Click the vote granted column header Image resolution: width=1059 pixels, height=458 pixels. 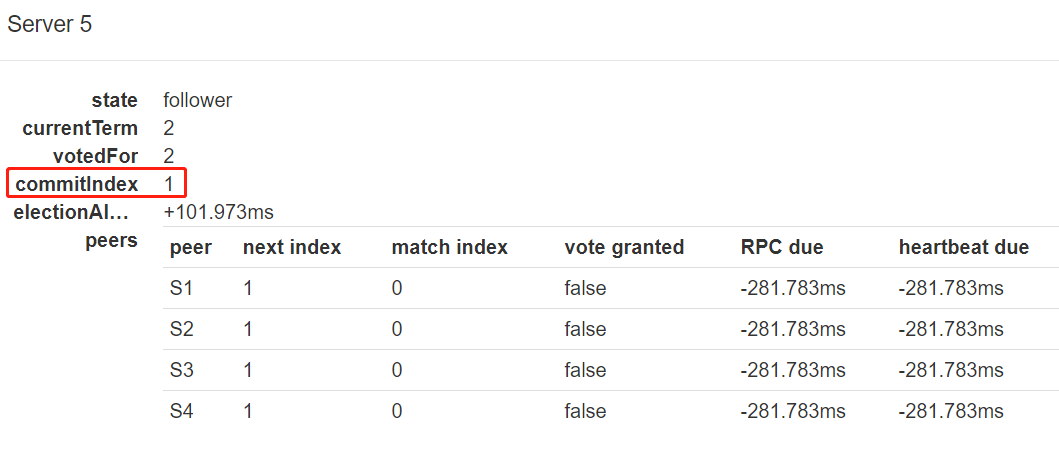click(x=624, y=248)
